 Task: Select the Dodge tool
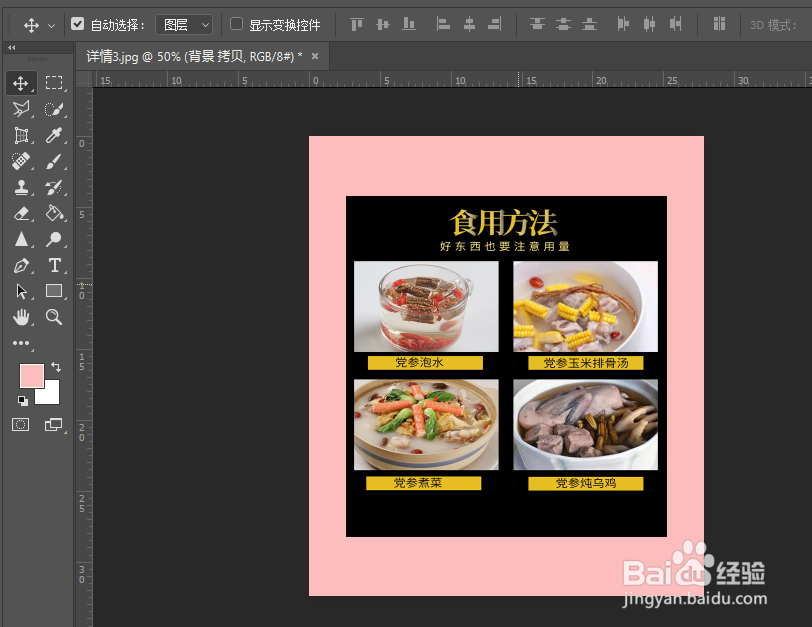pyautogui.click(x=54, y=239)
